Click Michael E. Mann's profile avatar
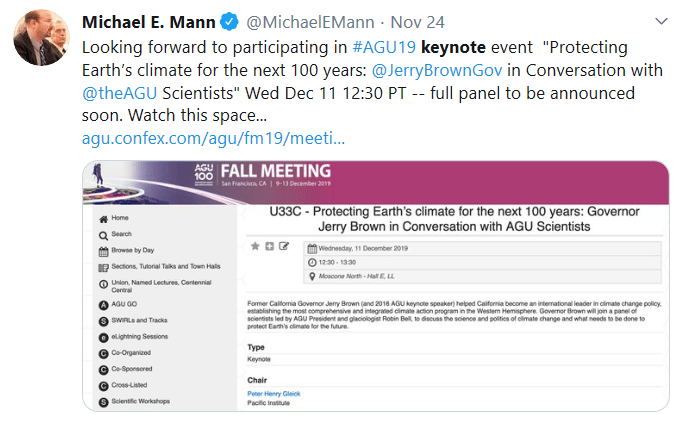Screen dimensions: 681x425 tap(40, 39)
